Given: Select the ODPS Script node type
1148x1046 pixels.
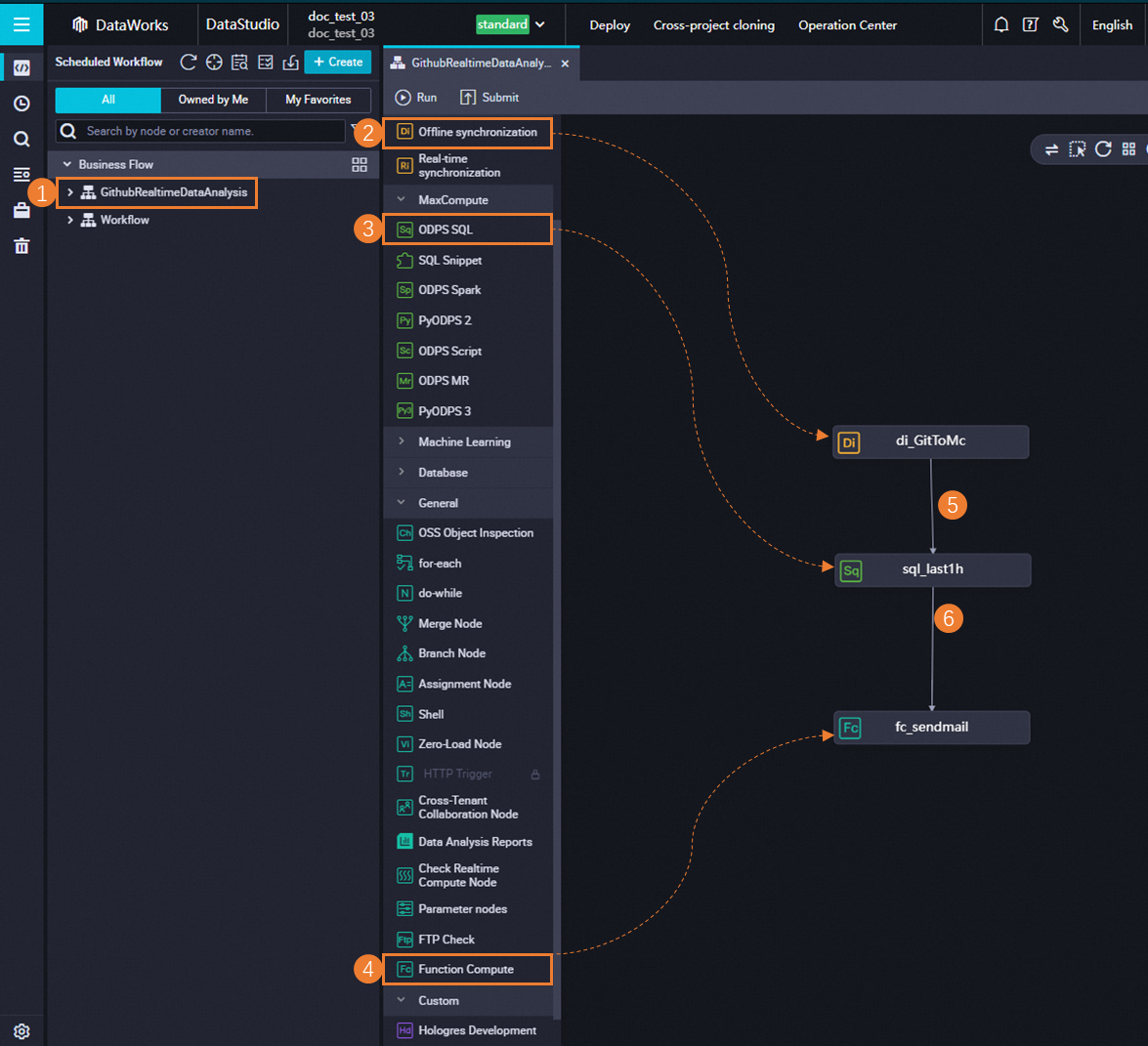Looking at the screenshot, I should coord(468,351).
